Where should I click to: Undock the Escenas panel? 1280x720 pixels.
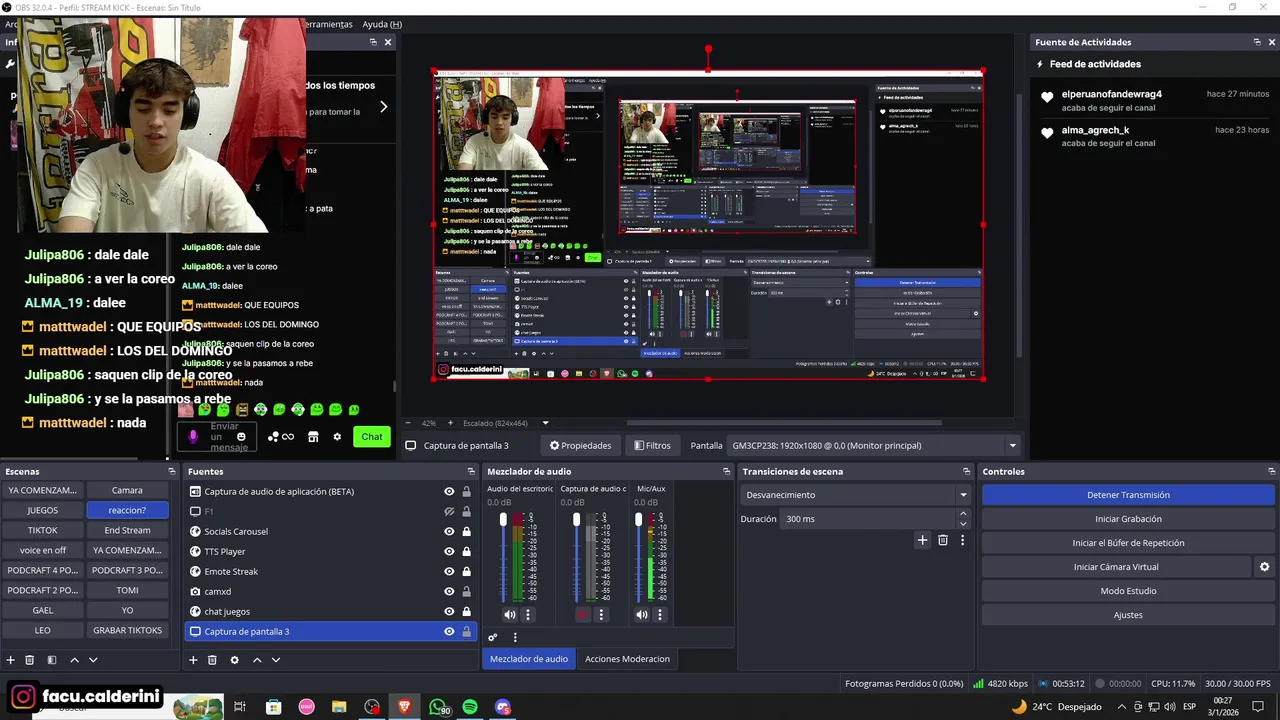click(x=171, y=471)
